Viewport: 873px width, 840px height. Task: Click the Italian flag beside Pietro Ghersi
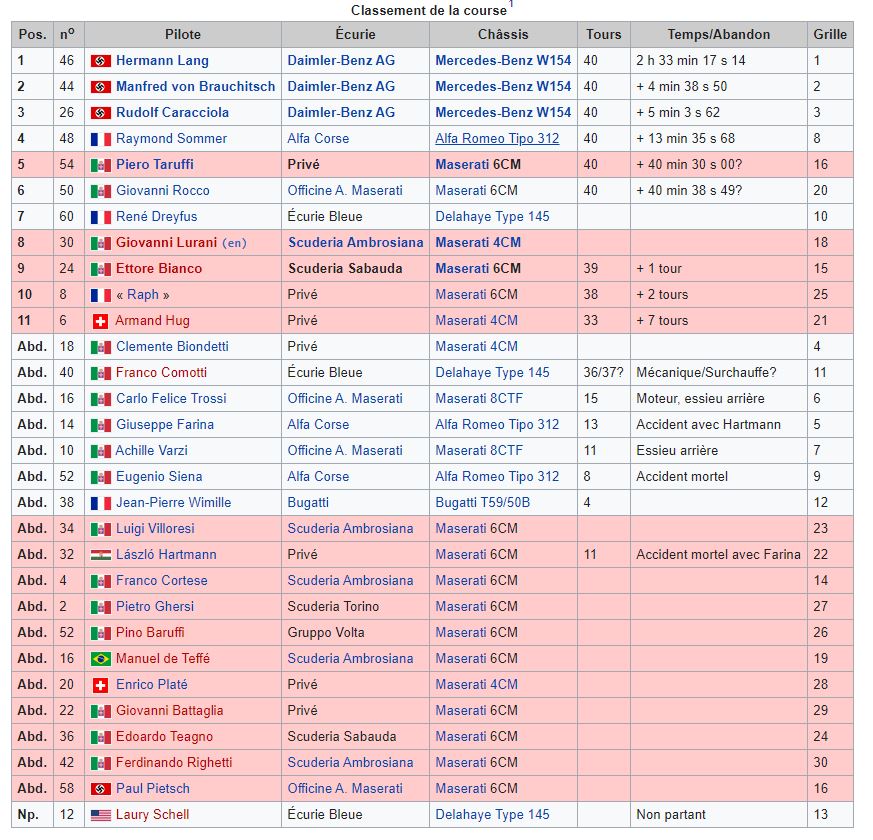pos(101,607)
